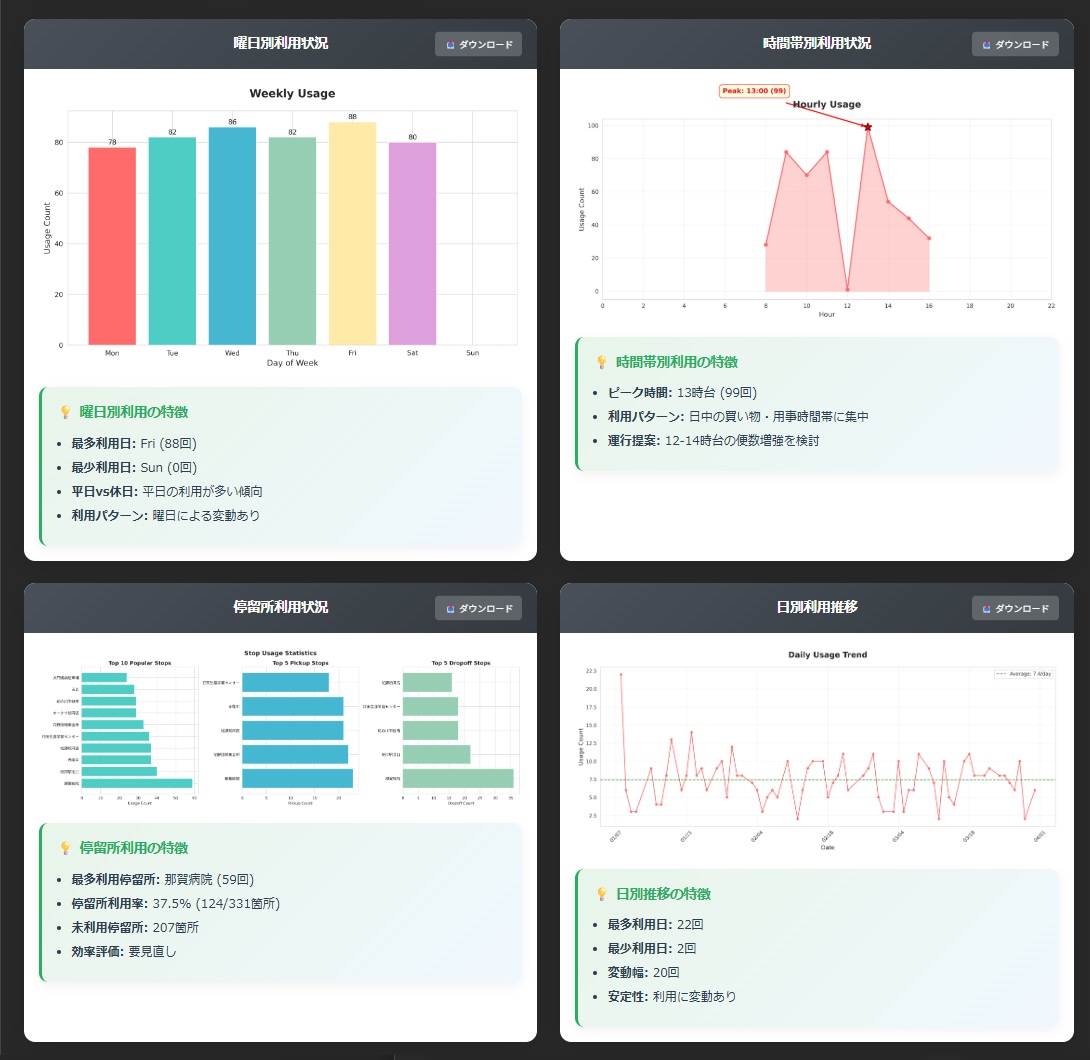
Task: Click the blue Wed bar labeled 86
Action: click(232, 236)
